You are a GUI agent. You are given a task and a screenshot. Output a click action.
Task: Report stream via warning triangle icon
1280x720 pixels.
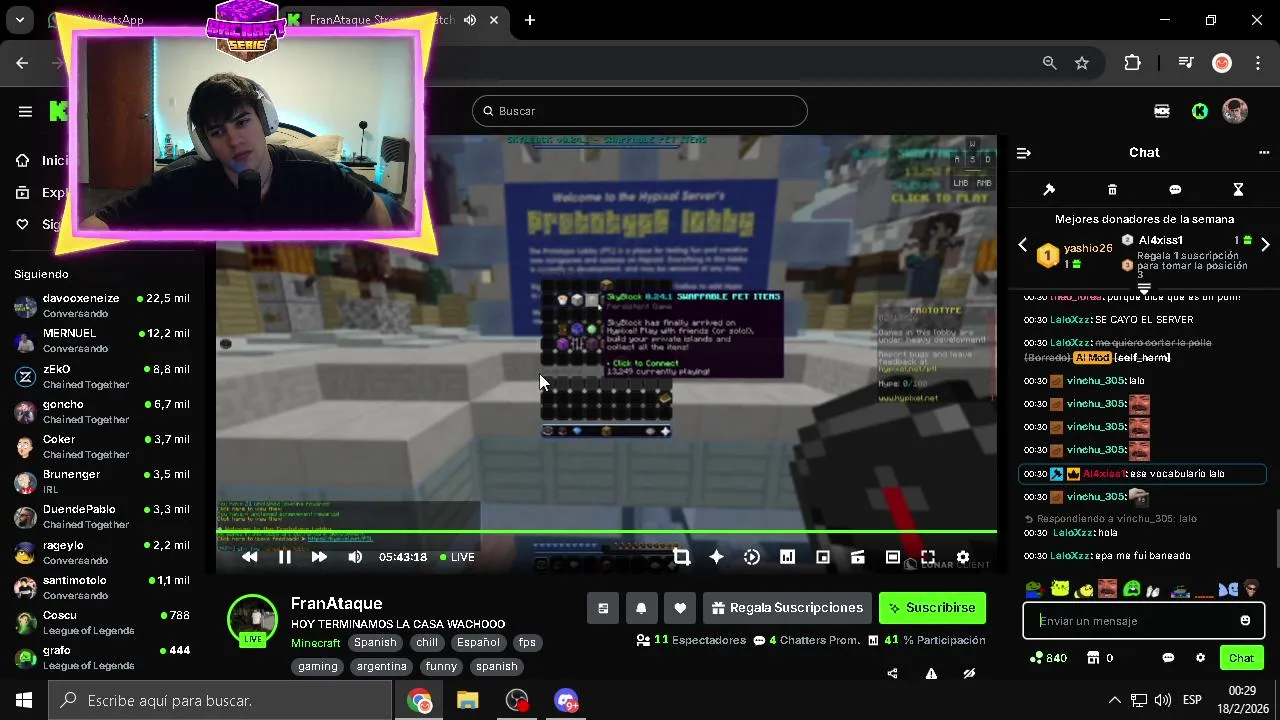point(931,674)
